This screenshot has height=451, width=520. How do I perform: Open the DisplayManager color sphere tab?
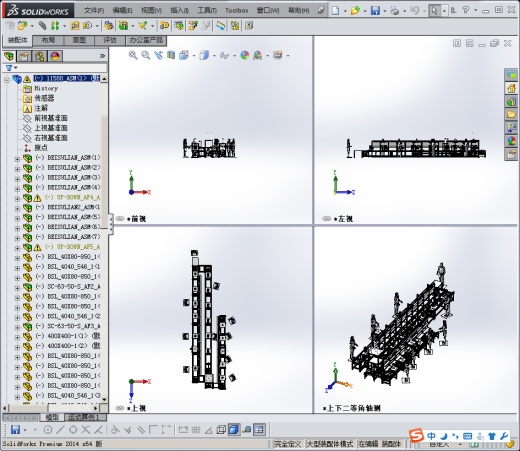tap(55, 56)
